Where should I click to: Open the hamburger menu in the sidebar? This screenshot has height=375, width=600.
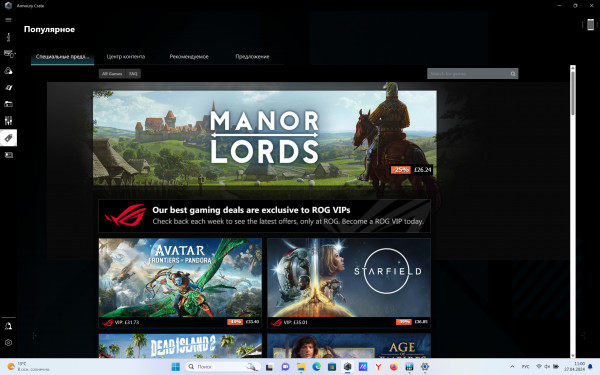(8, 20)
